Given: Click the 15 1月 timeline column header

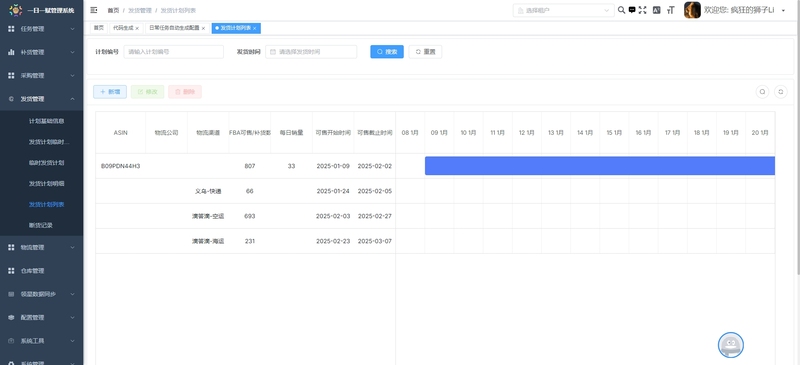Looking at the screenshot, I should pos(614,133).
